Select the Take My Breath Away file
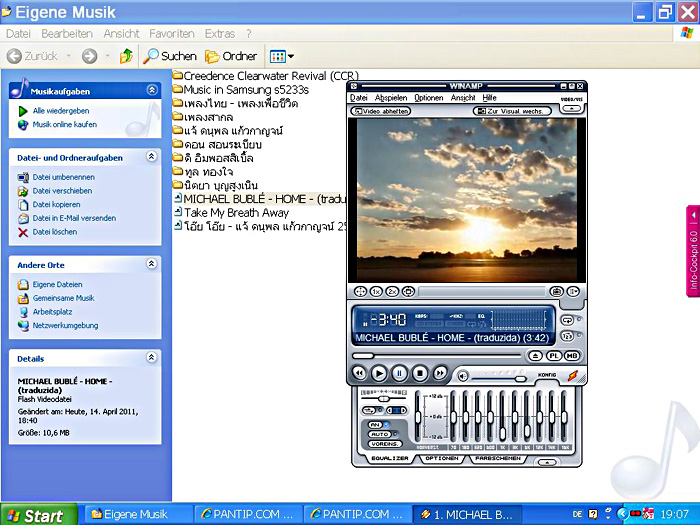Screen dimensions: 700x525 click(x=231, y=212)
